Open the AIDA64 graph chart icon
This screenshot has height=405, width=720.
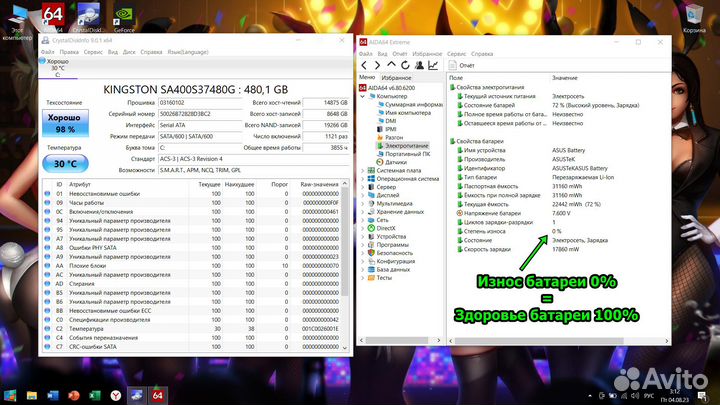coord(433,65)
